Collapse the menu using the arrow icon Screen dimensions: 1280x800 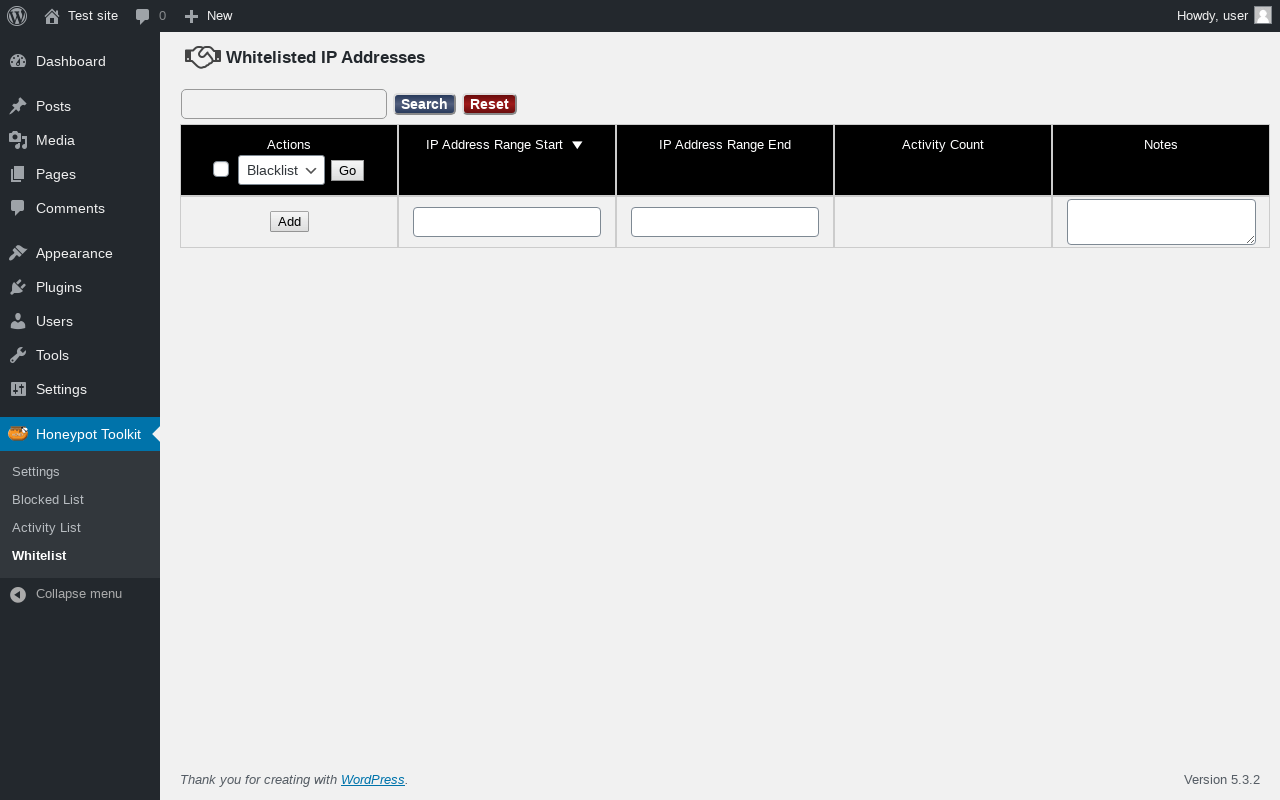[18, 594]
